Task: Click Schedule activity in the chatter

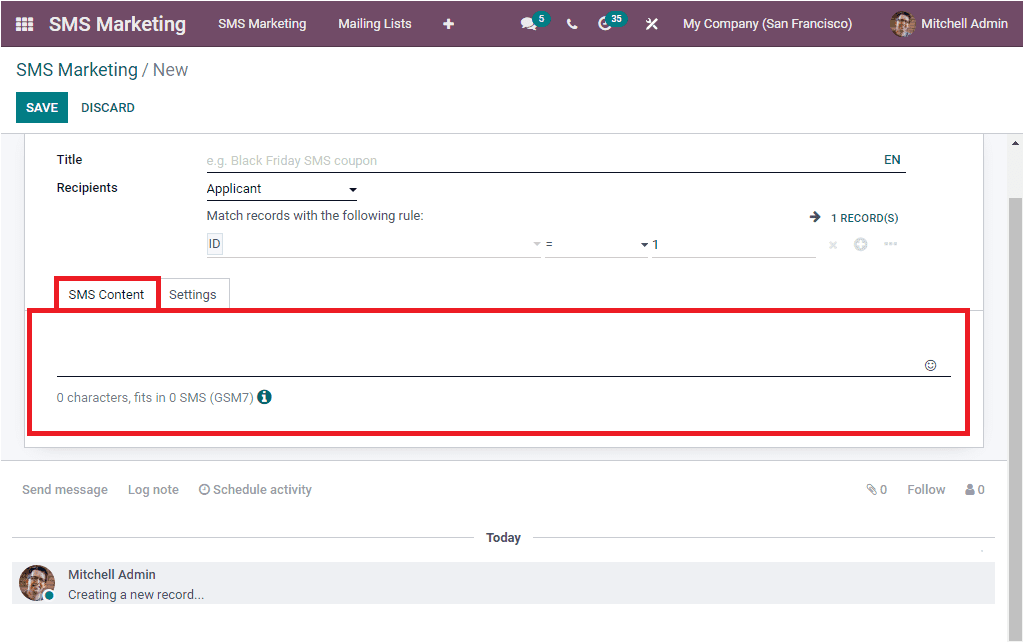Action: pyautogui.click(x=255, y=490)
